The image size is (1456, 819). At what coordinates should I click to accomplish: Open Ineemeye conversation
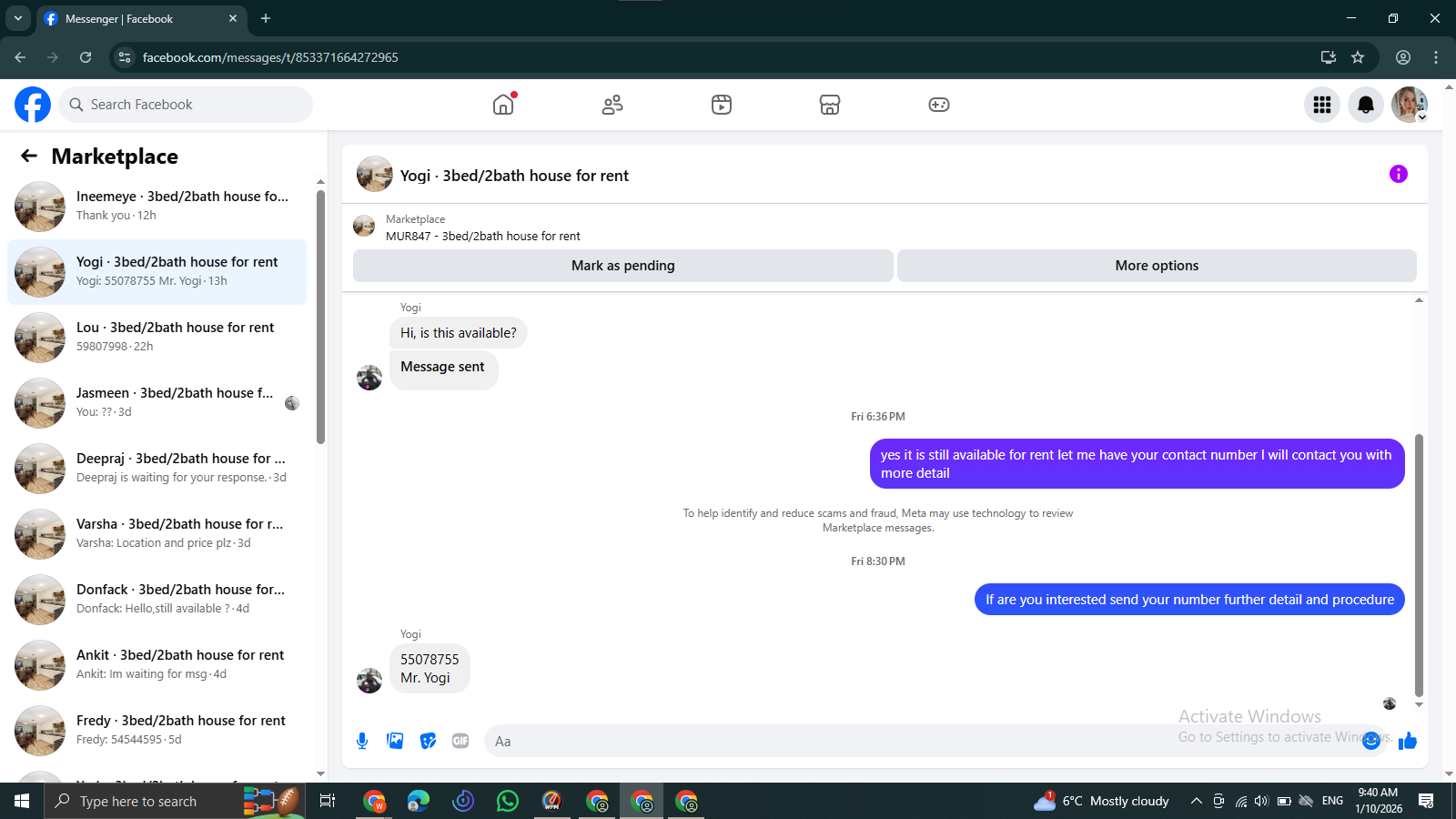[x=157, y=207]
